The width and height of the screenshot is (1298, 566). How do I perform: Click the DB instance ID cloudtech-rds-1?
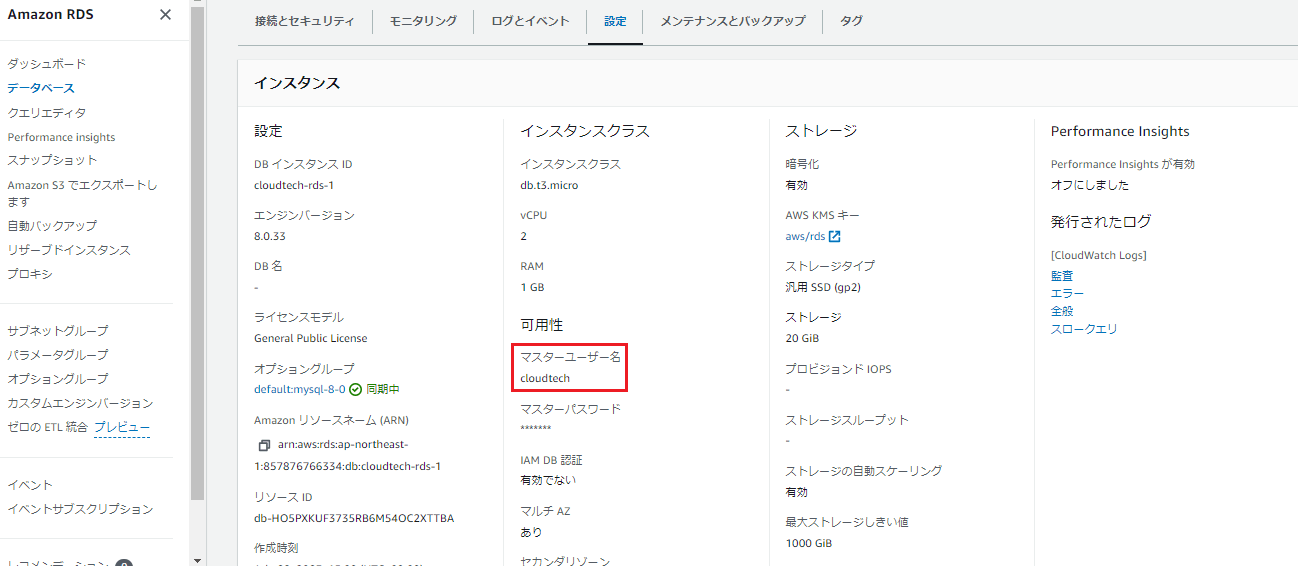point(294,185)
